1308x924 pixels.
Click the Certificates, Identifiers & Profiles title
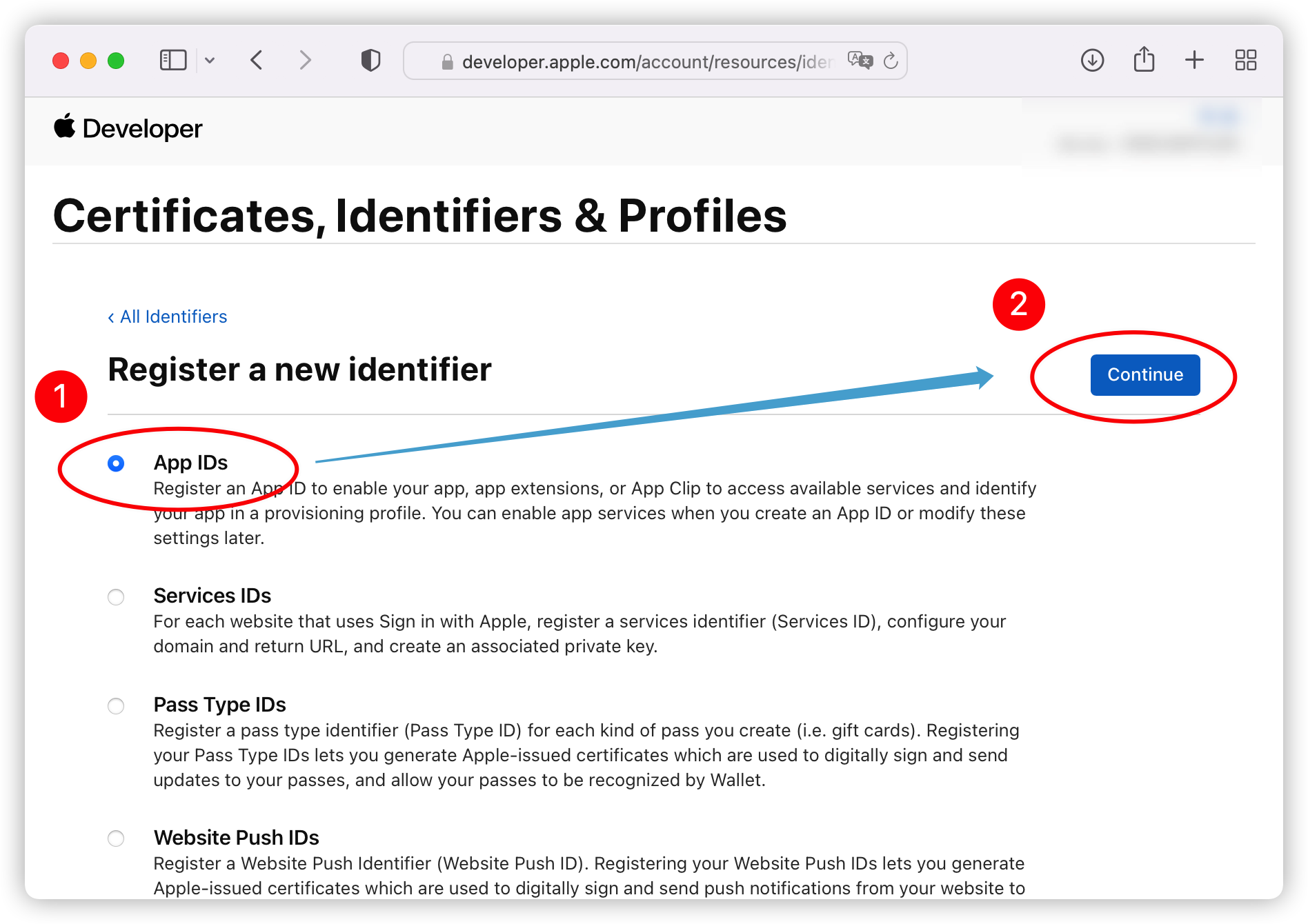pos(420,216)
